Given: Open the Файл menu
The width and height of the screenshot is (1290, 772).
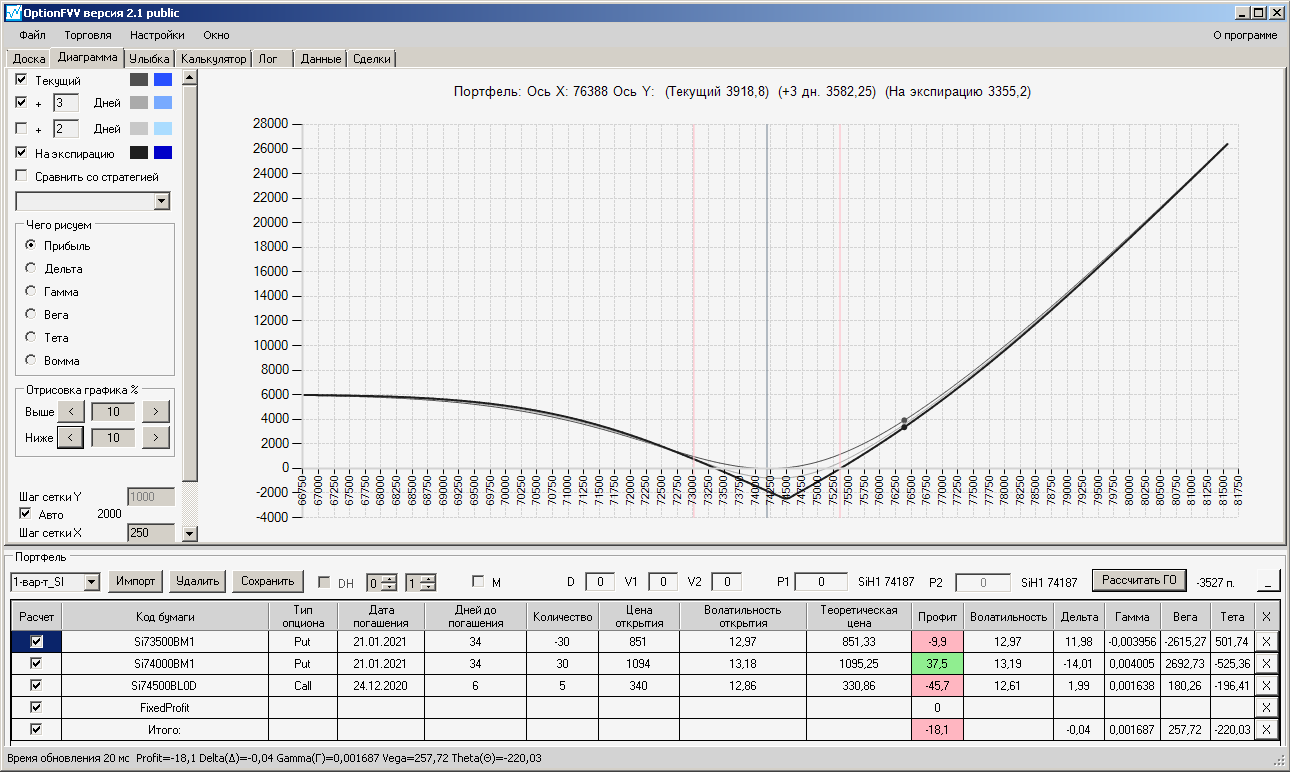Looking at the screenshot, I should [32, 35].
